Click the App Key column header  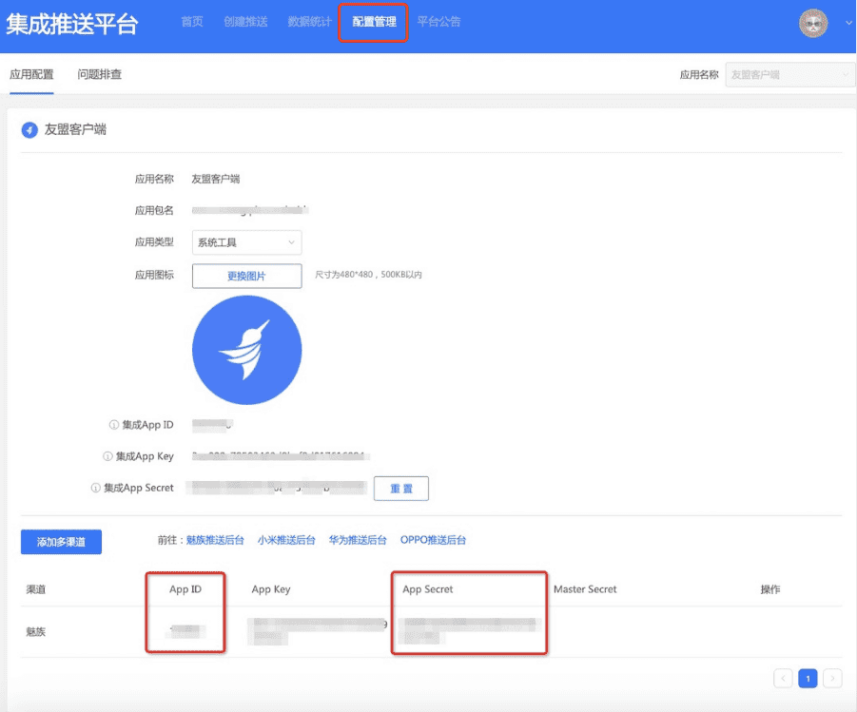[271, 590]
